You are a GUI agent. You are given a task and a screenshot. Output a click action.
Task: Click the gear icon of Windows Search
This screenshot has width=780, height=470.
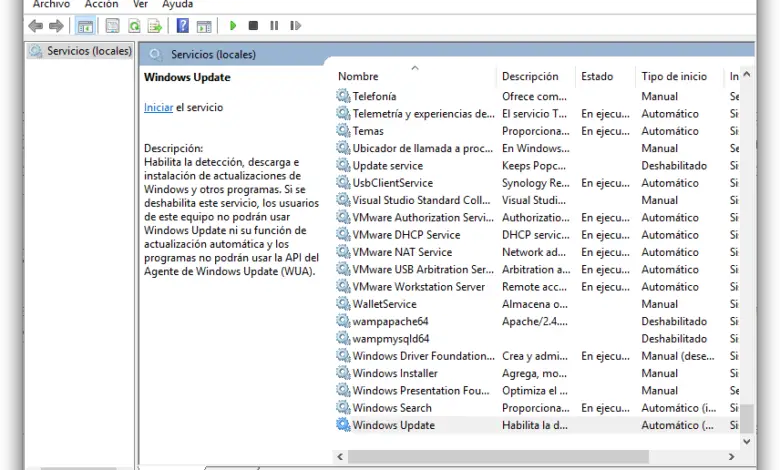pyautogui.click(x=343, y=407)
